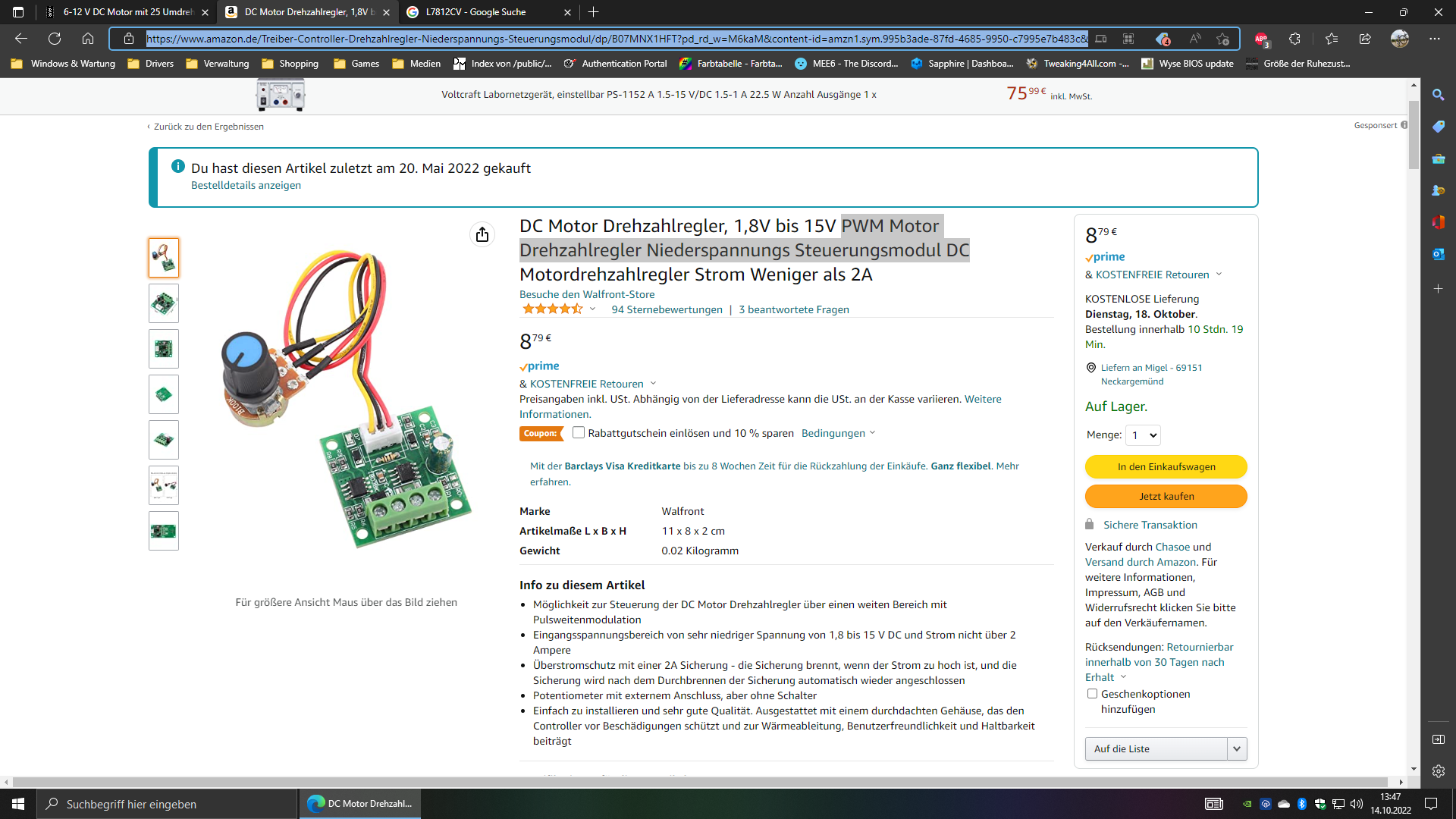Share the product via share icon

pos(482,234)
